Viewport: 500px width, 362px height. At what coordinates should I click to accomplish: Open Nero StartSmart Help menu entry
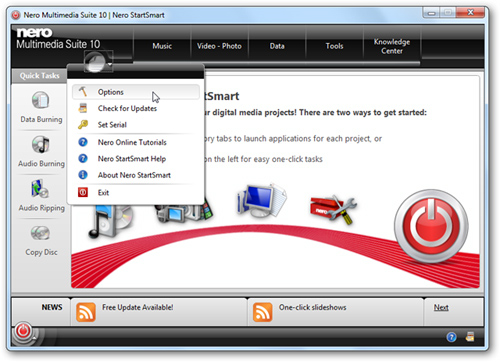click(136, 159)
